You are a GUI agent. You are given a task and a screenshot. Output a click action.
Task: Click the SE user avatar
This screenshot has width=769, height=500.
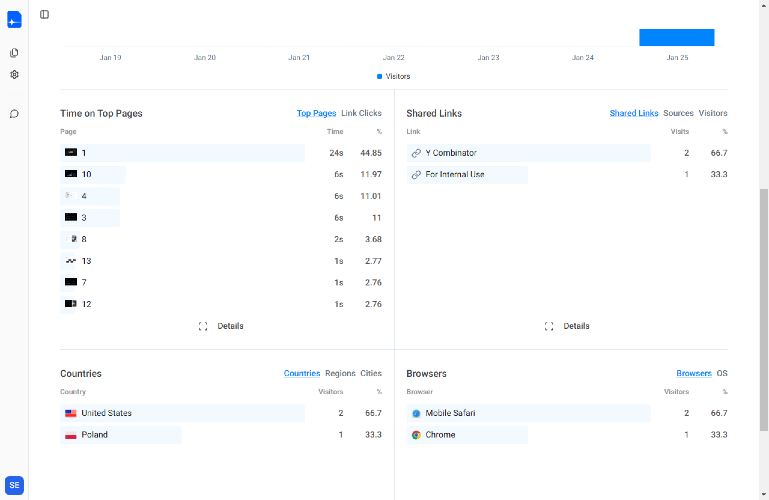click(14, 485)
